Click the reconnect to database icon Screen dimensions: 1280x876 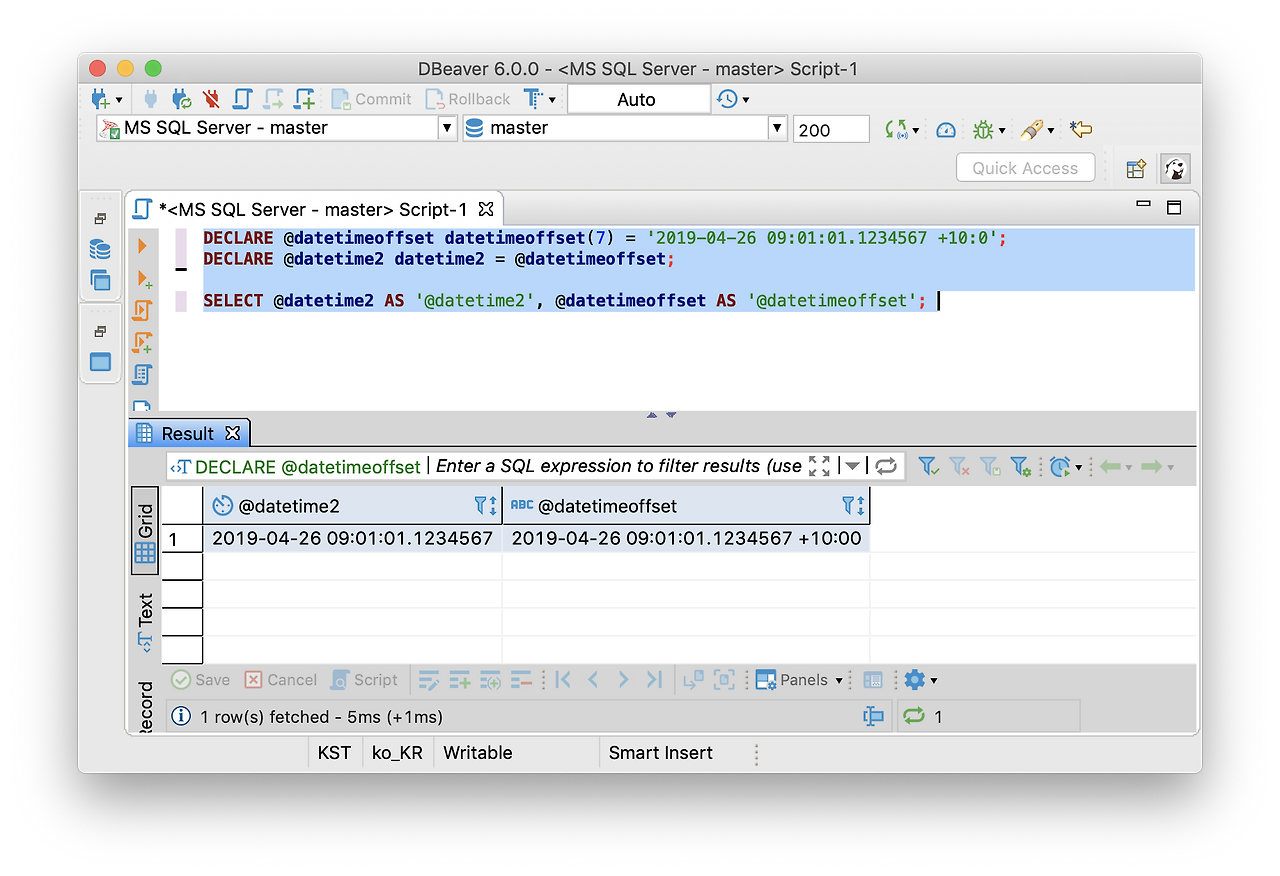tap(180, 99)
